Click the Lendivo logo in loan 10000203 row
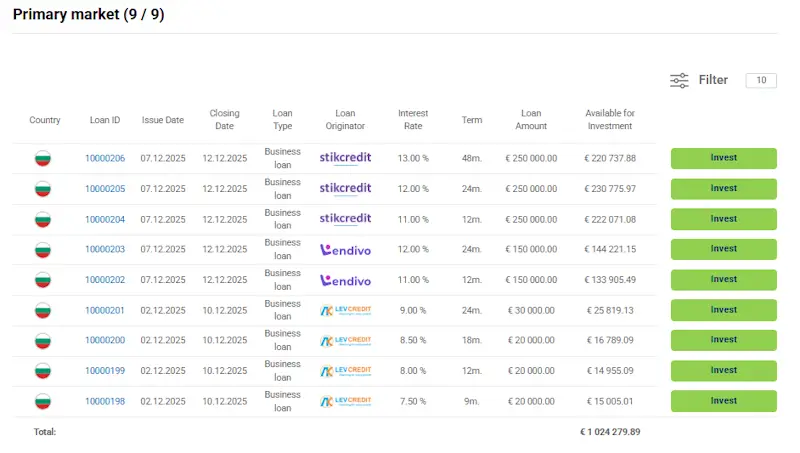800x453 pixels. 345,249
